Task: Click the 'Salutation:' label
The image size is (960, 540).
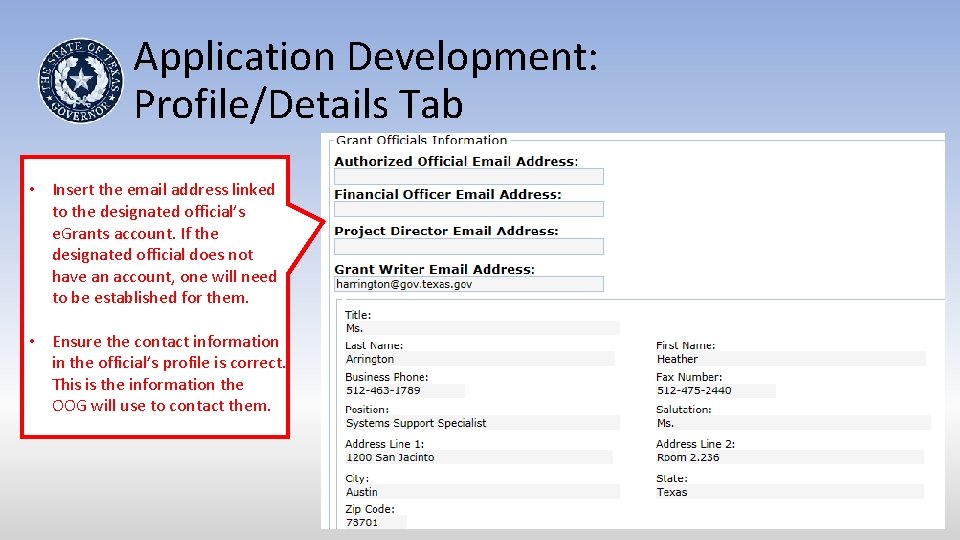Action: 683,410
